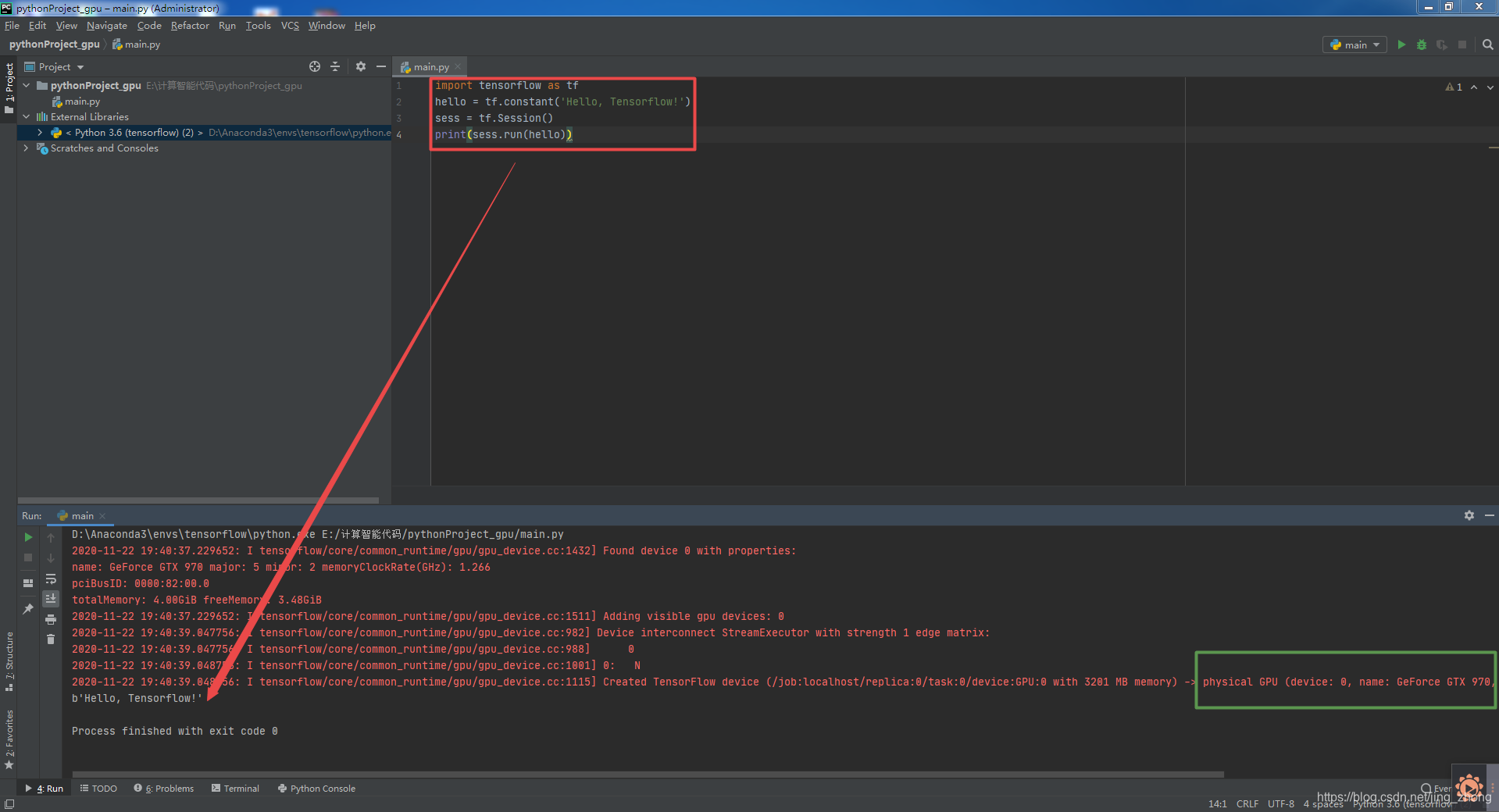Collapse the pythonProject_gpu tree node
Image resolution: width=1499 pixels, height=812 pixels.
point(27,86)
